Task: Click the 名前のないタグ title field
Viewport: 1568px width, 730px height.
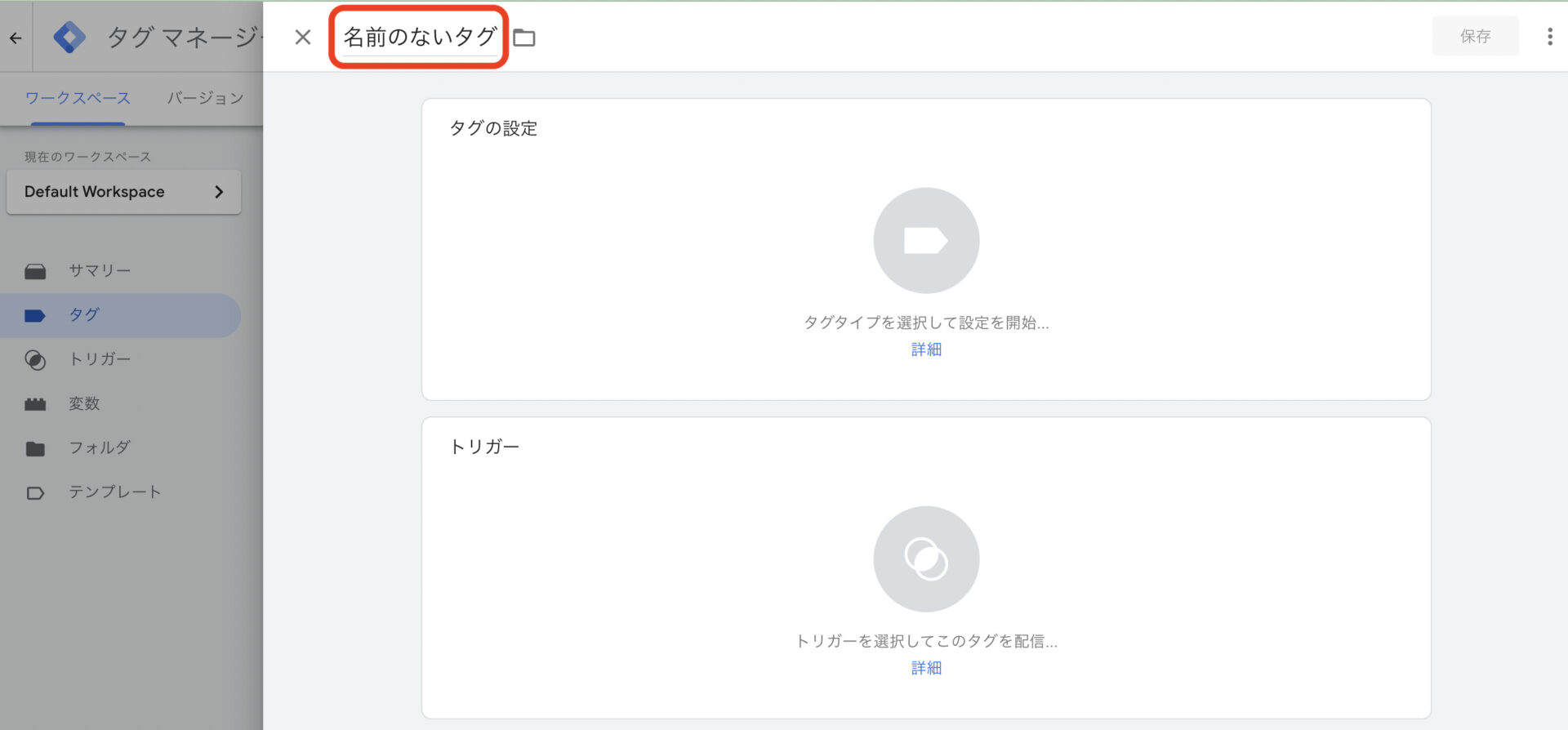Action: coord(419,37)
